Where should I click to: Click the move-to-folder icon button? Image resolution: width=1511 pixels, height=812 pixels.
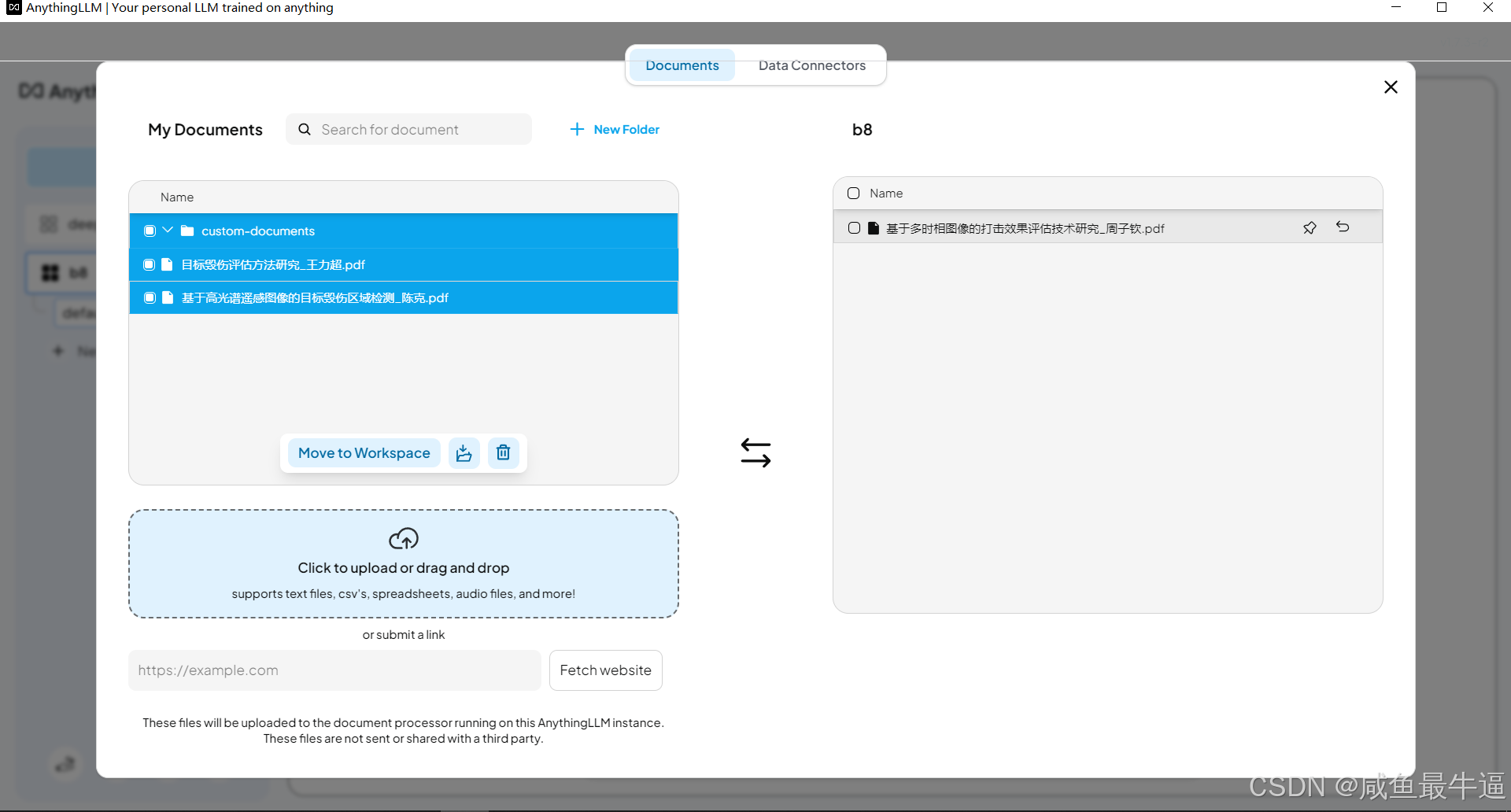pos(464,452)
